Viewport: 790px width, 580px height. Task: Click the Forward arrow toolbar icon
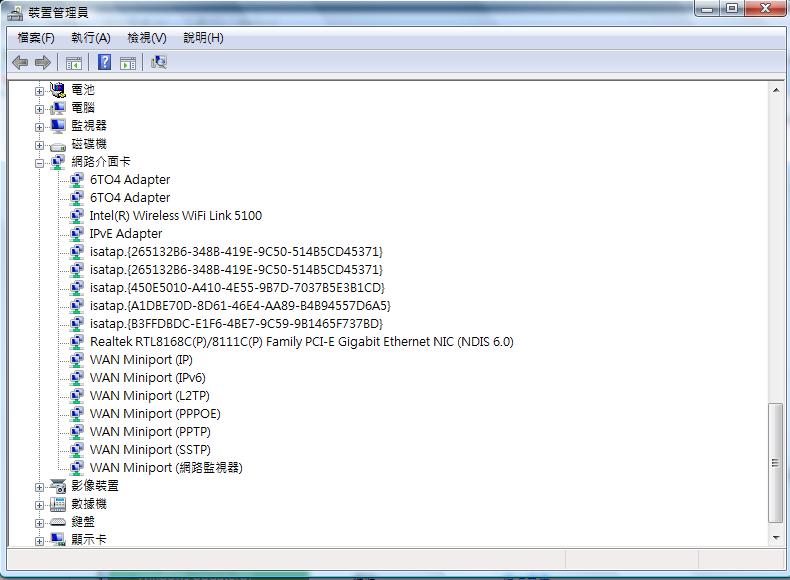43,62
